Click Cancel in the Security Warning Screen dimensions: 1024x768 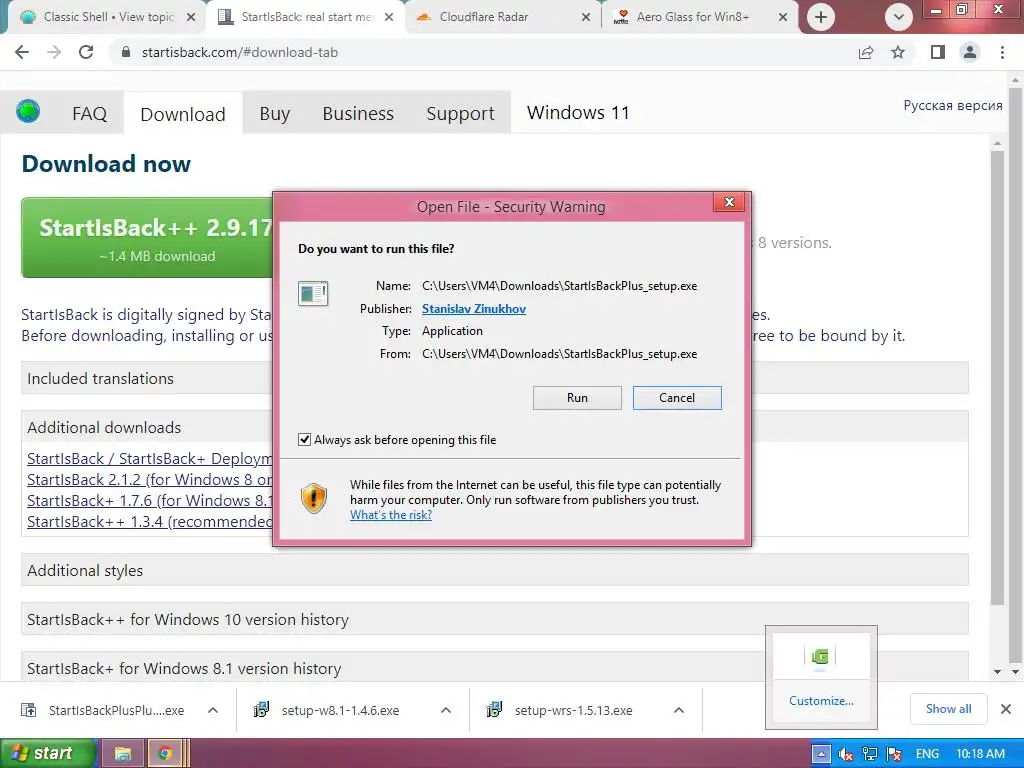(x=677, y=398)
